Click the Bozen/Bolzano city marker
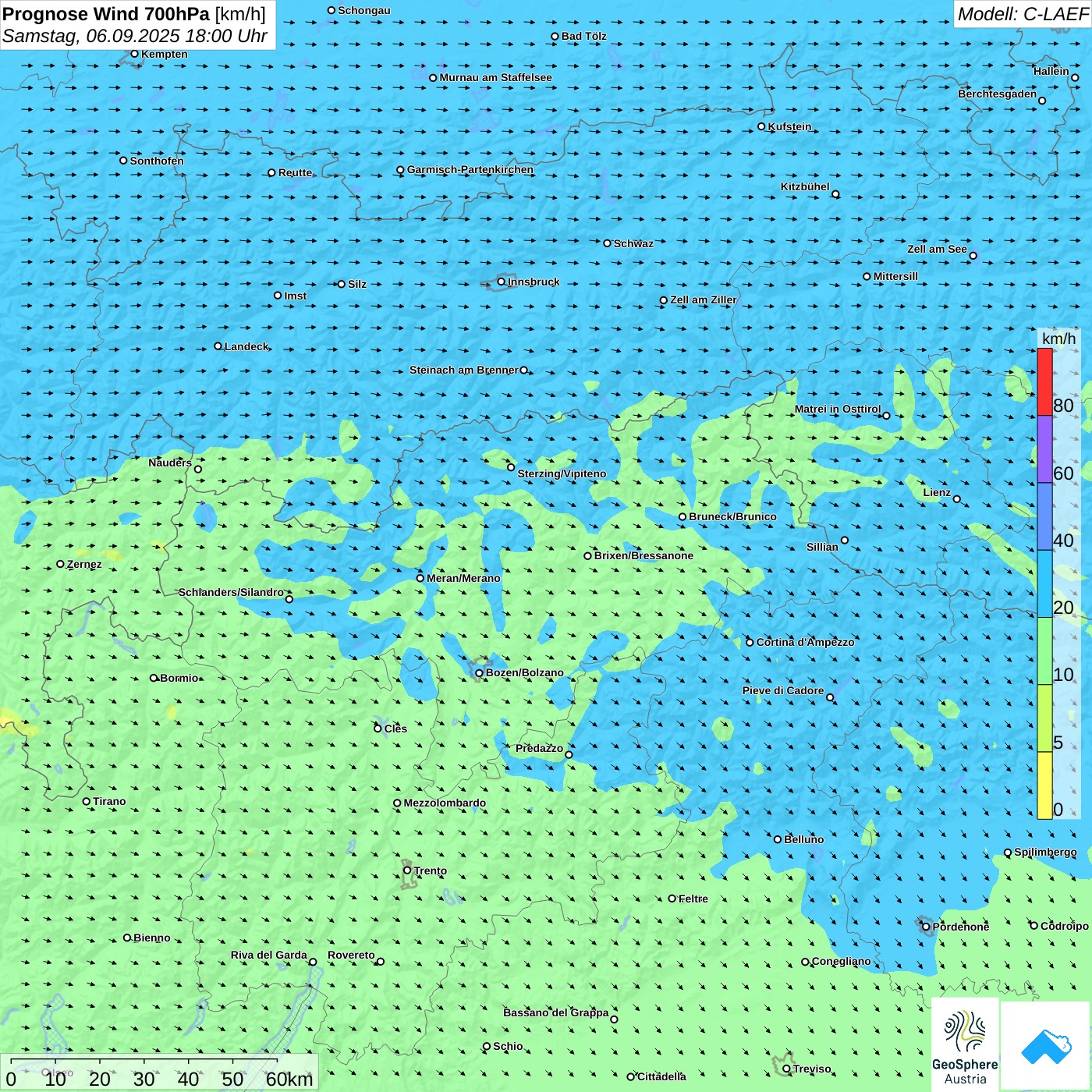 [479, 673]
